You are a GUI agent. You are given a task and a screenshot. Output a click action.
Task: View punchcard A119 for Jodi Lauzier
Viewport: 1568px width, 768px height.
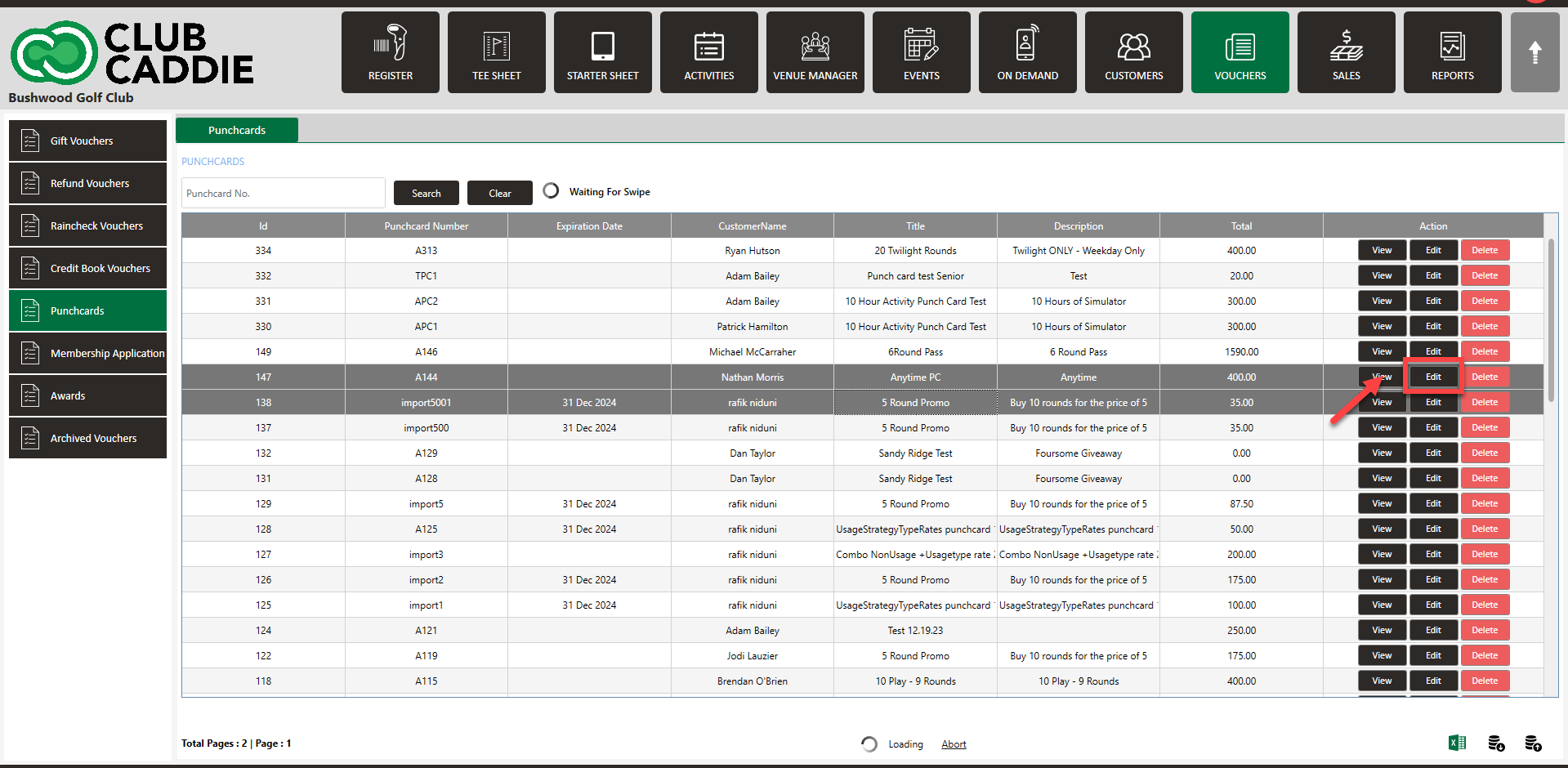point(1382,655)
